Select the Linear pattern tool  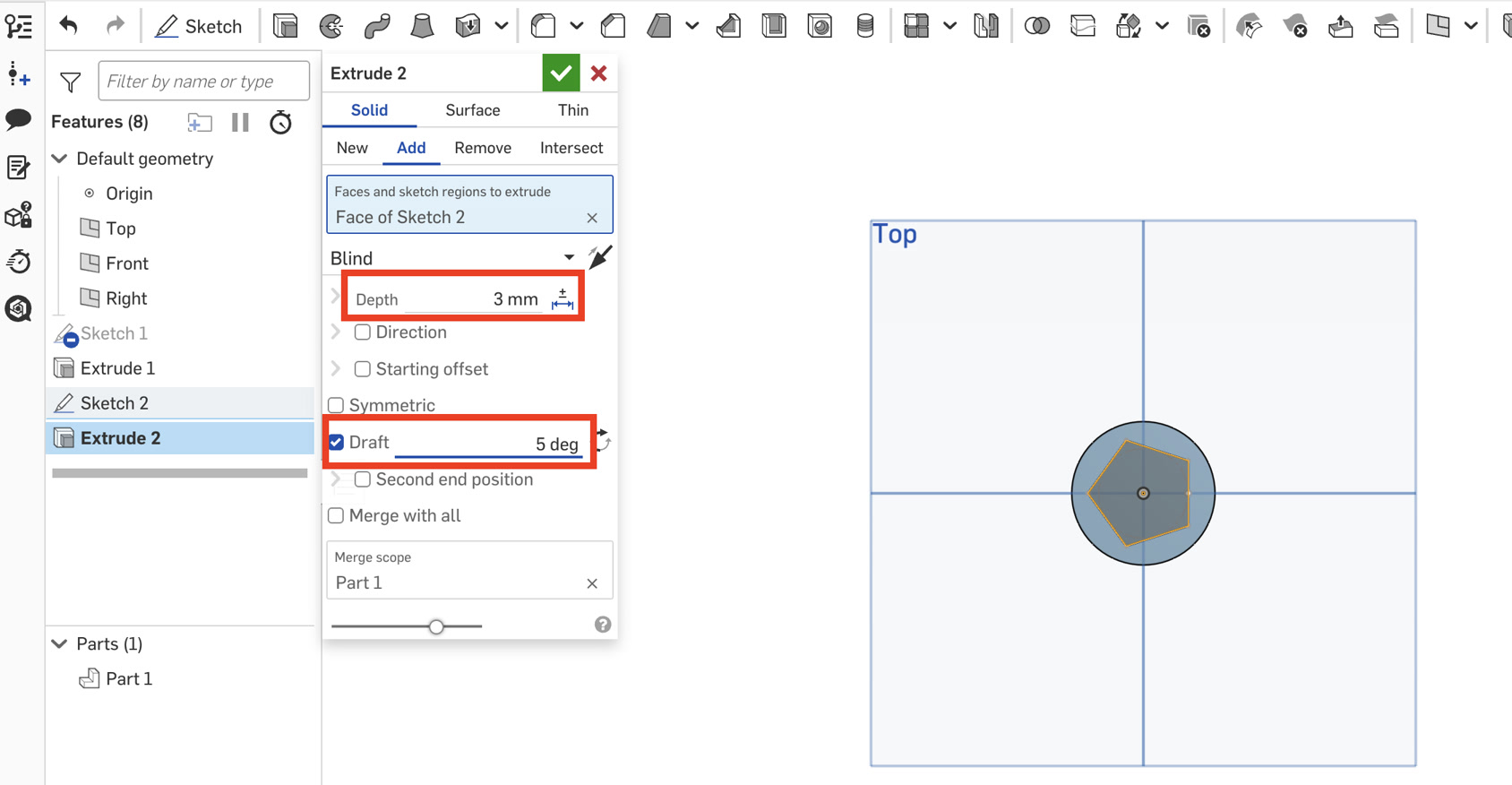[x=916, y=26]
